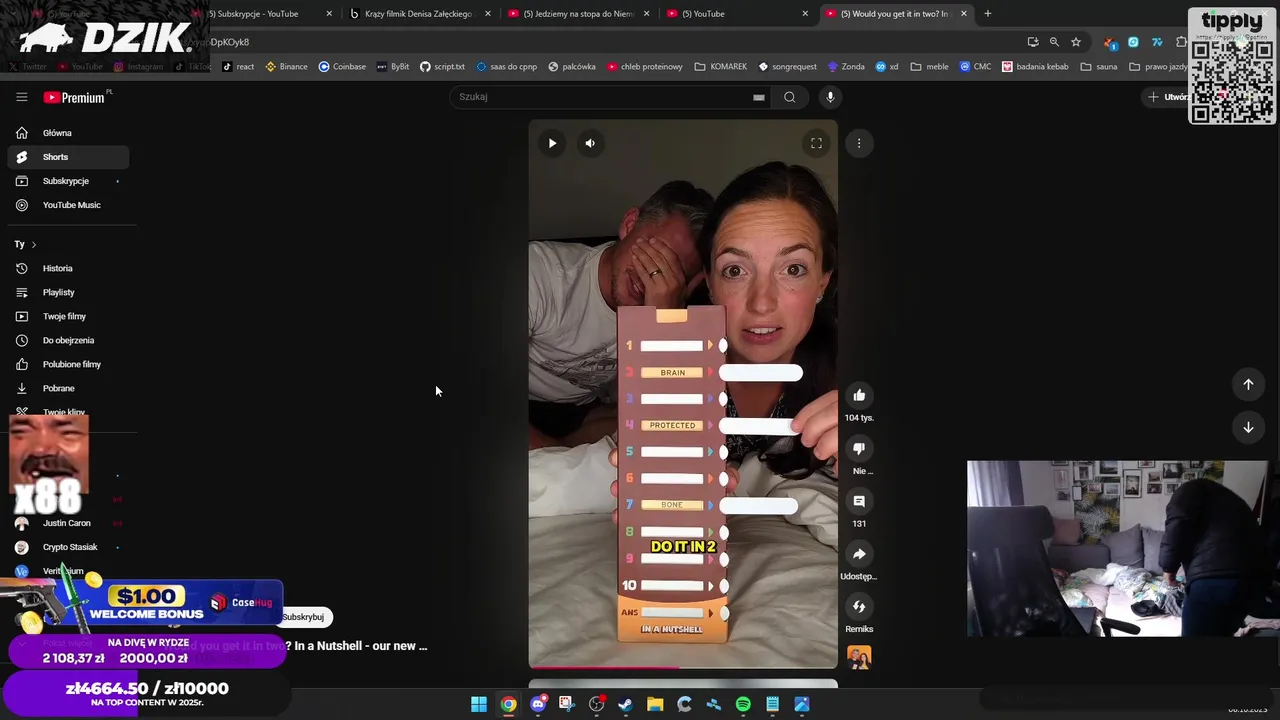The image size is (1280, 720).
Task: Open the meble bookmarks folder
Action: click(x=929, y=67)
